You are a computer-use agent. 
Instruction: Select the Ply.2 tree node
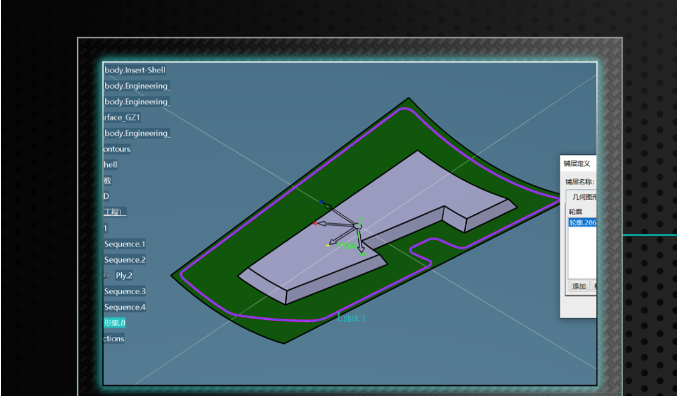pyautogui.click(x=124, y=276)
